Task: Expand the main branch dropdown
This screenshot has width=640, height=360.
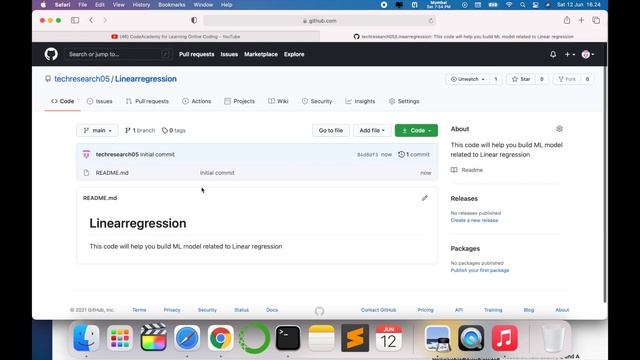Action: pyautogui.click(x=98, y=130)
